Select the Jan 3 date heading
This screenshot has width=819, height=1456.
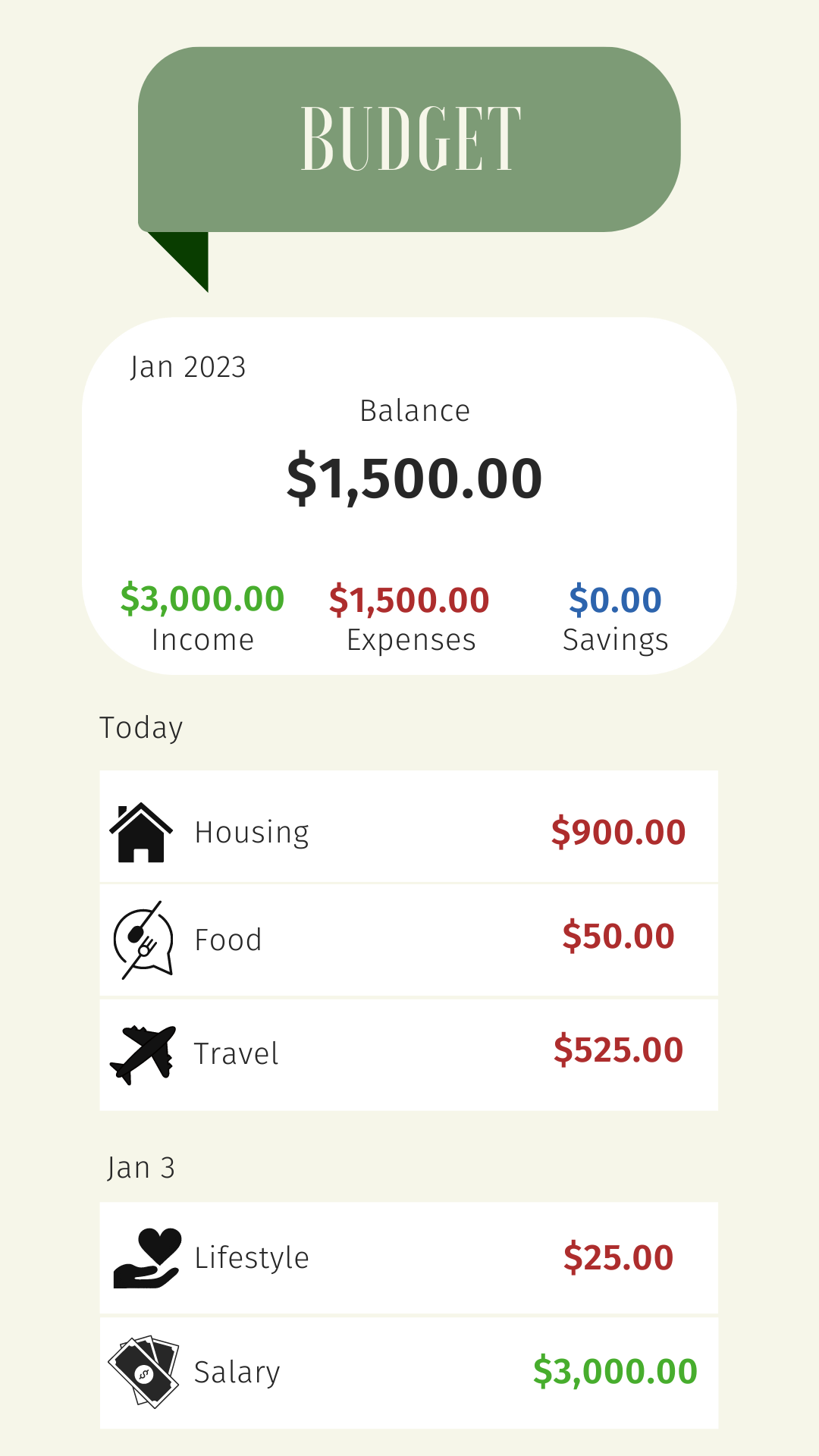point(141,1169)
